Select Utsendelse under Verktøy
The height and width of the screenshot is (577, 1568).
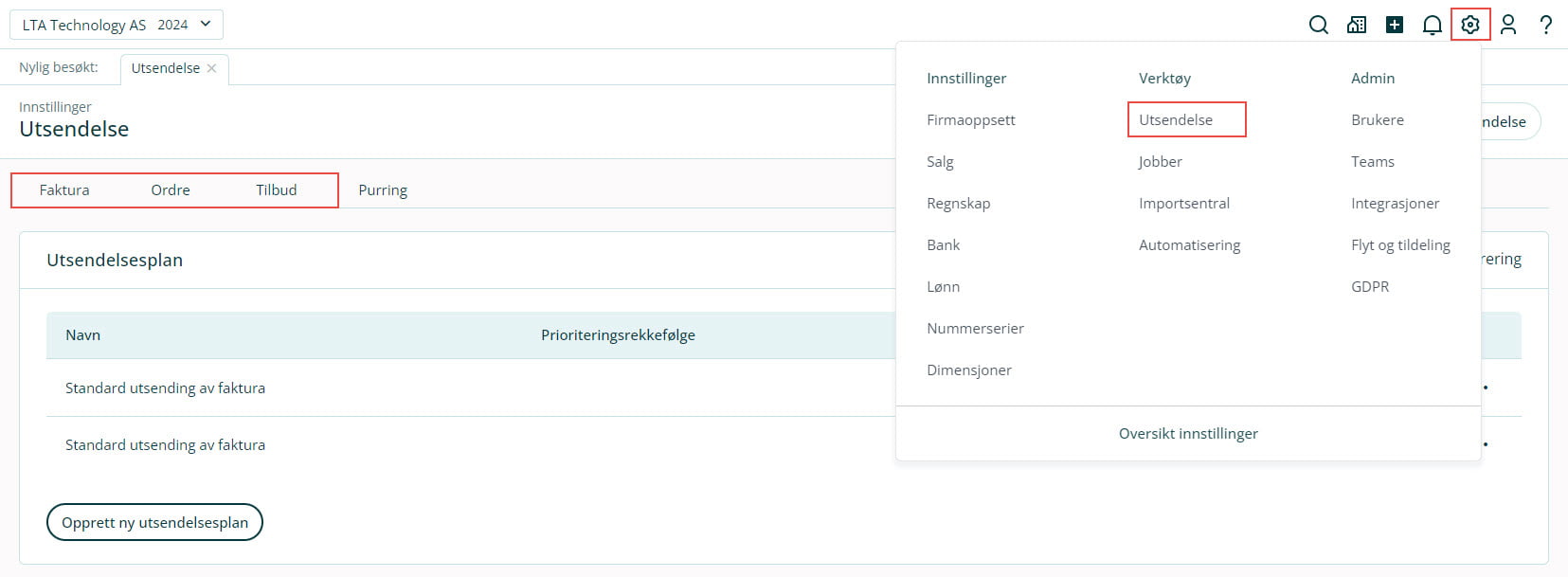(1176, 119)
